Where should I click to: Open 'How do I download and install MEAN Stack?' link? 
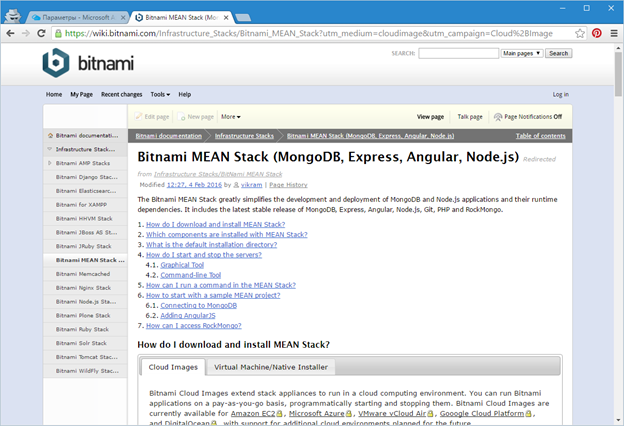[x=215, y=225]
